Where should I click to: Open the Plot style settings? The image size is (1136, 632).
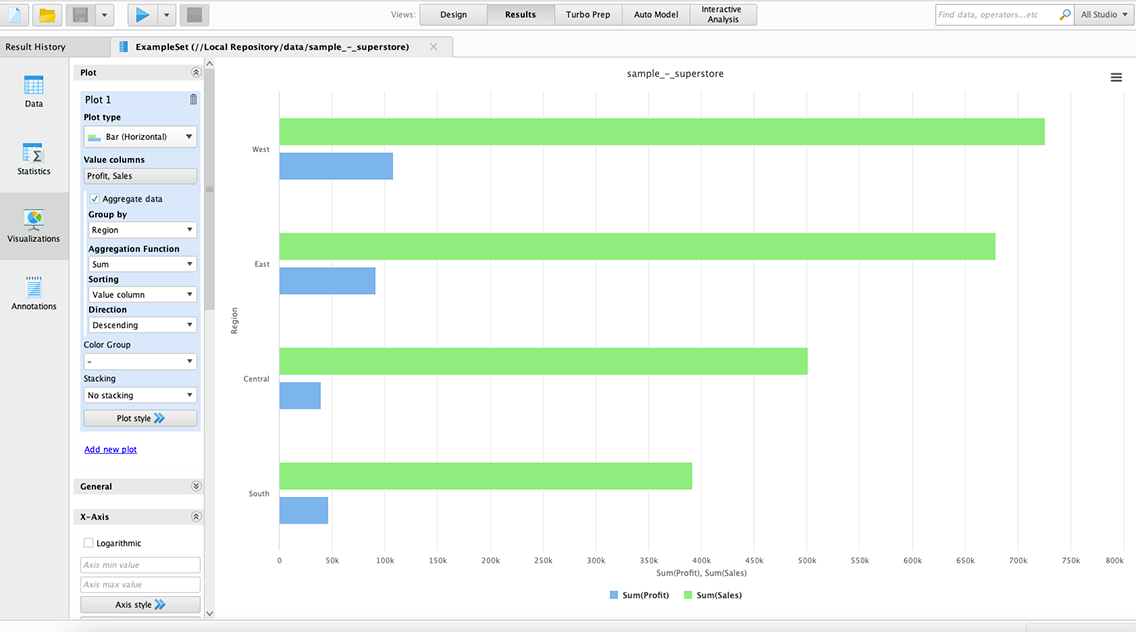point(140,417)
